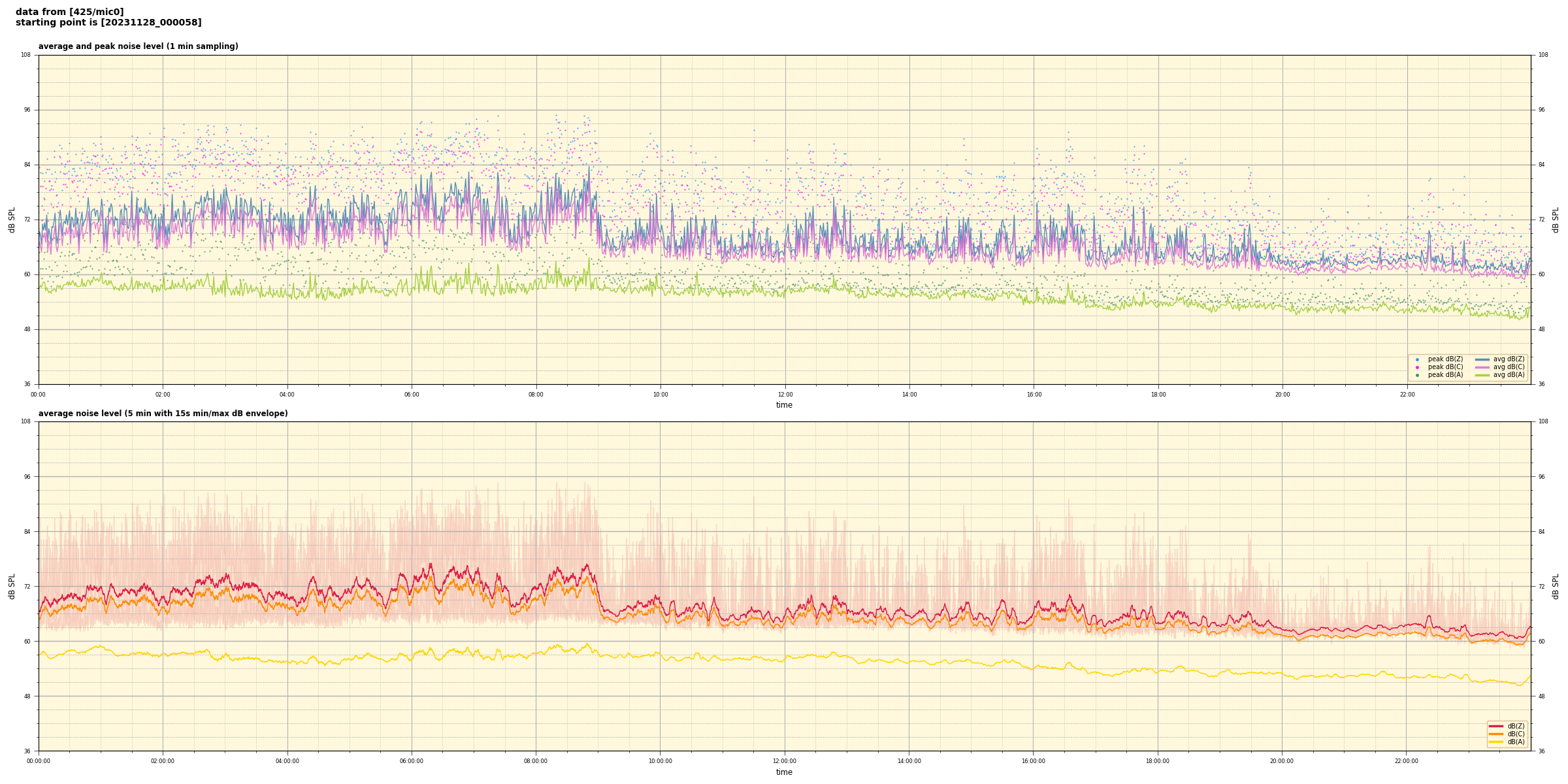Click the left 'dB SPL' label of upper chart

coord(12,220)
